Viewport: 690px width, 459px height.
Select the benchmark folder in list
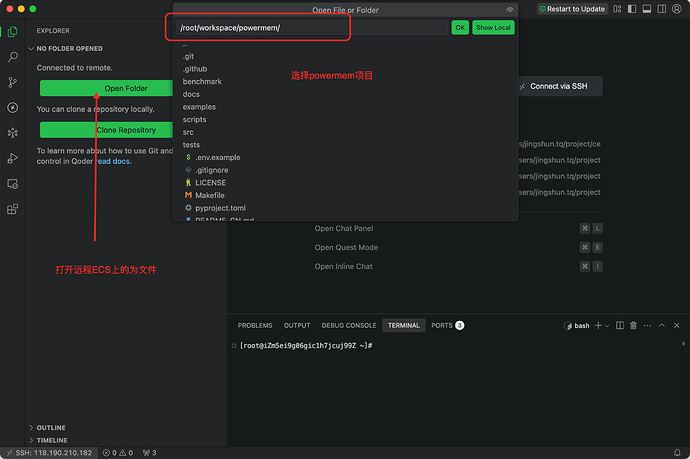[202, 82]
